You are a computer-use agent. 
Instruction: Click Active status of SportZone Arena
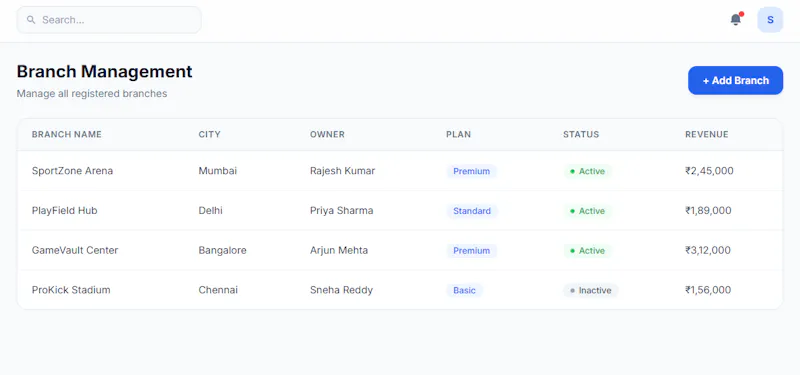[587, 171]
